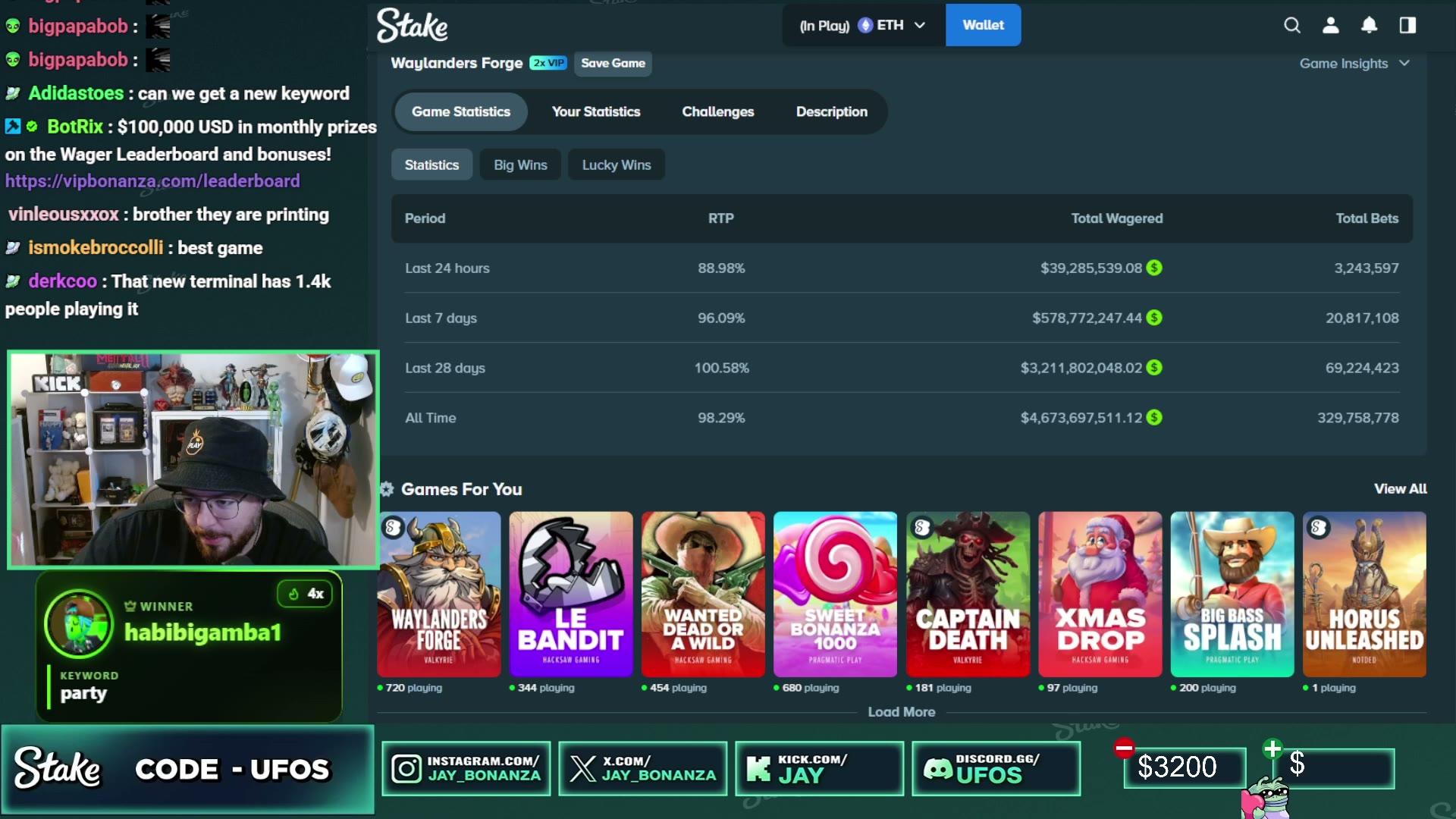The width and height of the screenshot is (1456, 819).
Task: Toggle the sidebar panel icon
Action: [1408, 25]
